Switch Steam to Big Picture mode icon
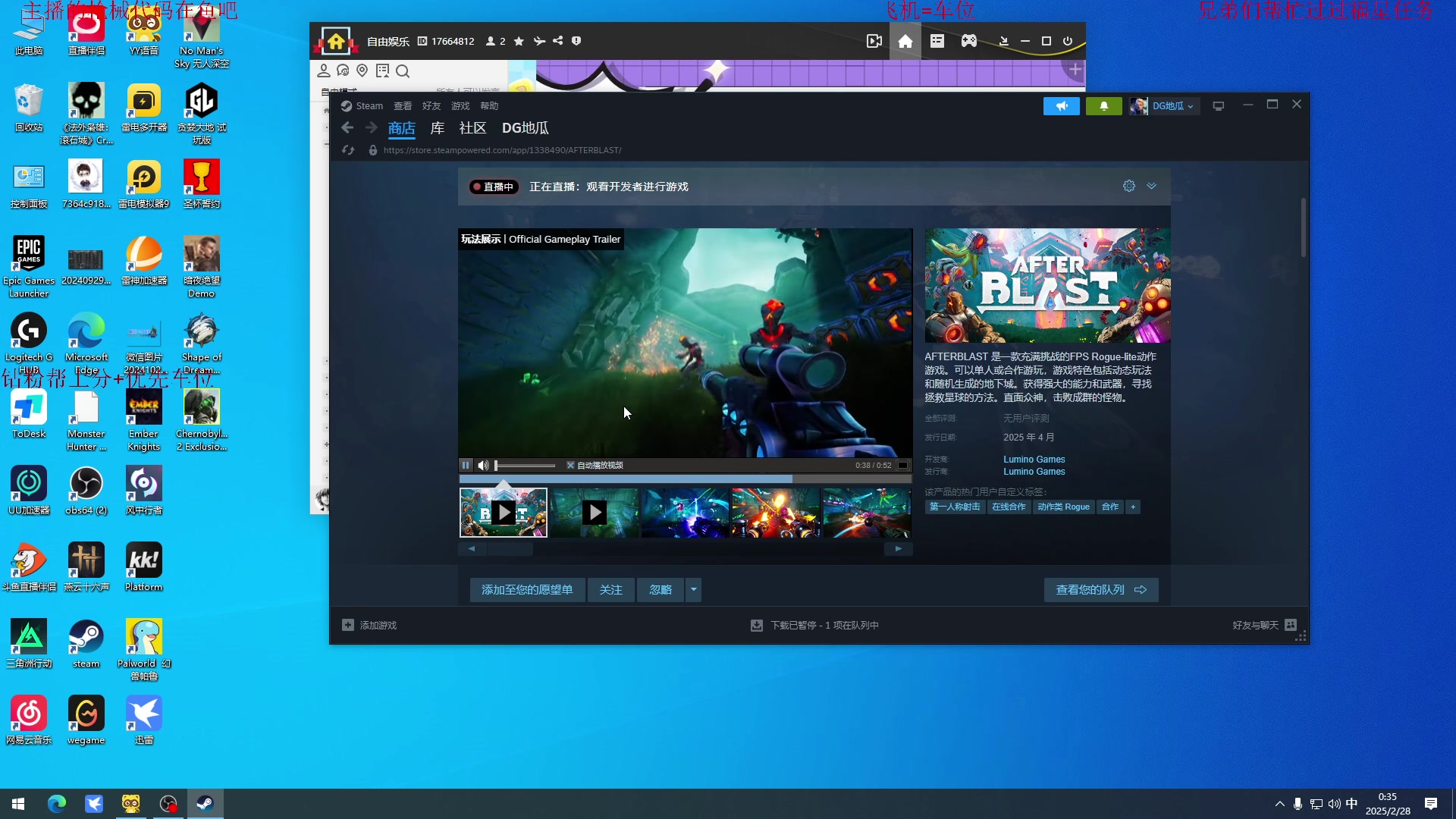 click(1218, 106)
